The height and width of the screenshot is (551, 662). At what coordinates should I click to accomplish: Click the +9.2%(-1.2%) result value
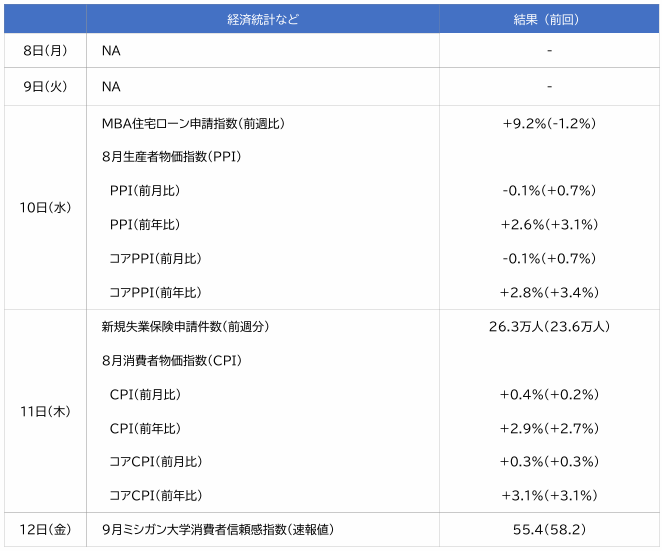(549, 123)
